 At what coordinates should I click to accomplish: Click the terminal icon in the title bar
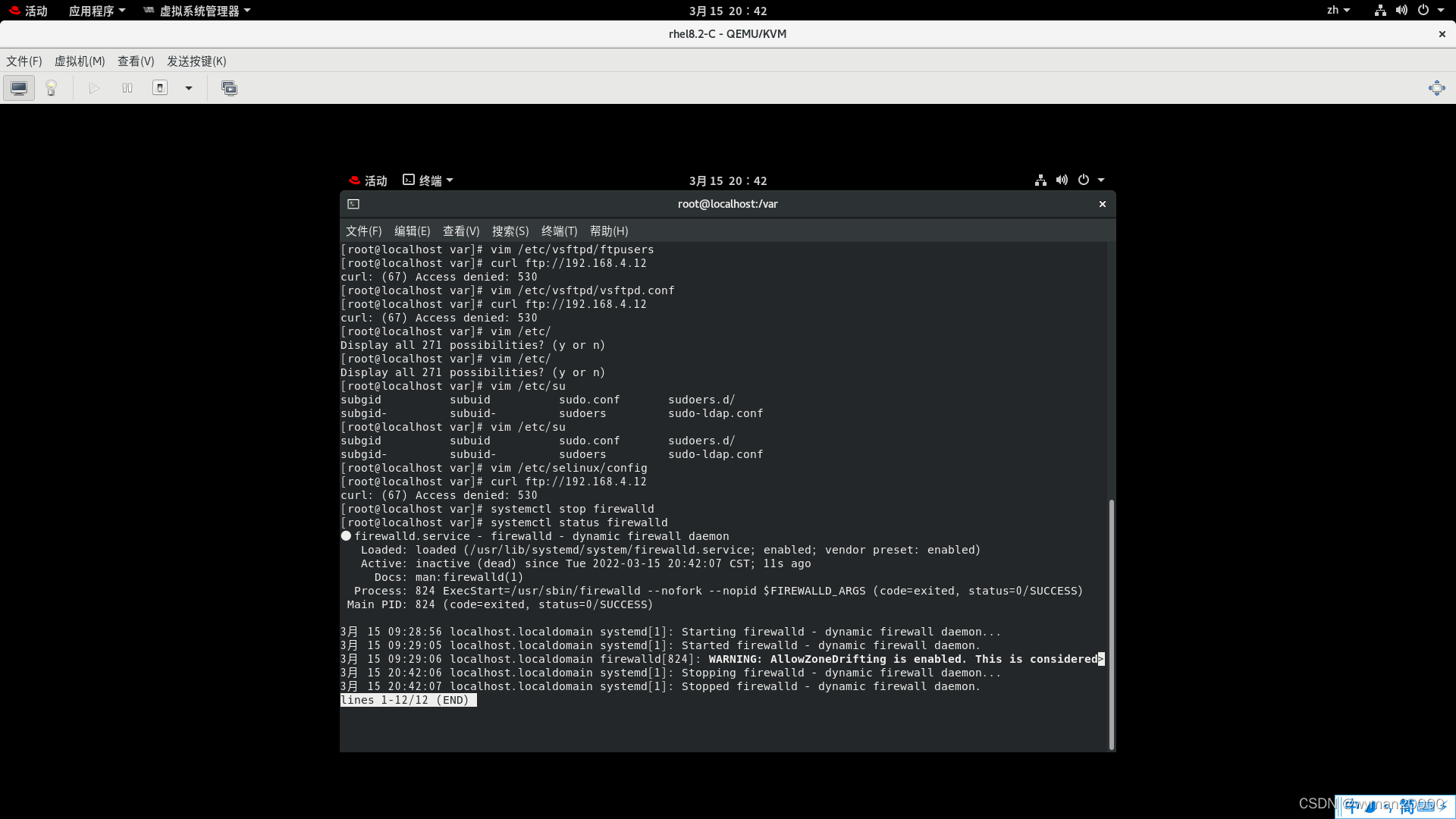click(353, 203)
